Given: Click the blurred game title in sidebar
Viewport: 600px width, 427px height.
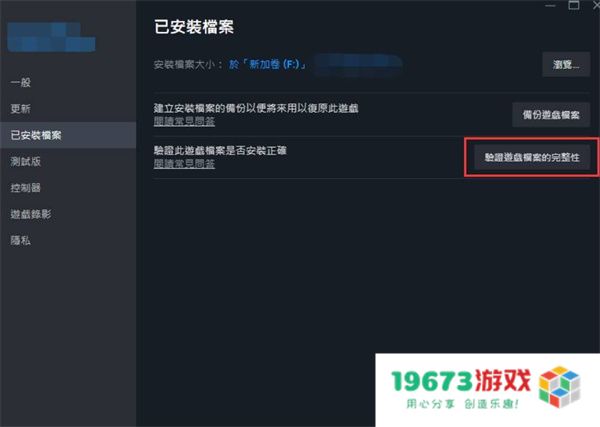Looking at the screenshot, I should pyautogui.click(x=51, y=37).
